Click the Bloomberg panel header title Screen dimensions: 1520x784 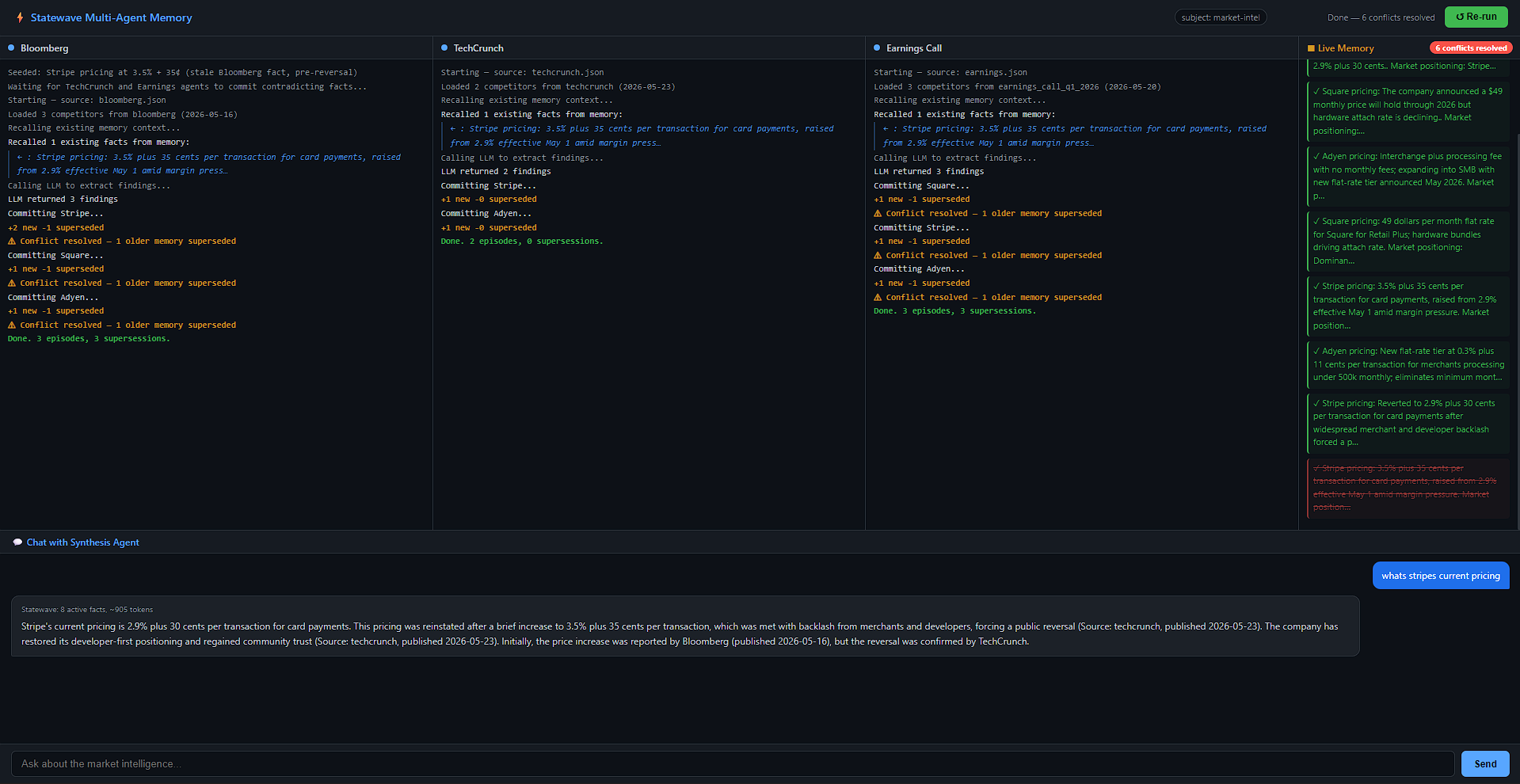tap(44, 48)
